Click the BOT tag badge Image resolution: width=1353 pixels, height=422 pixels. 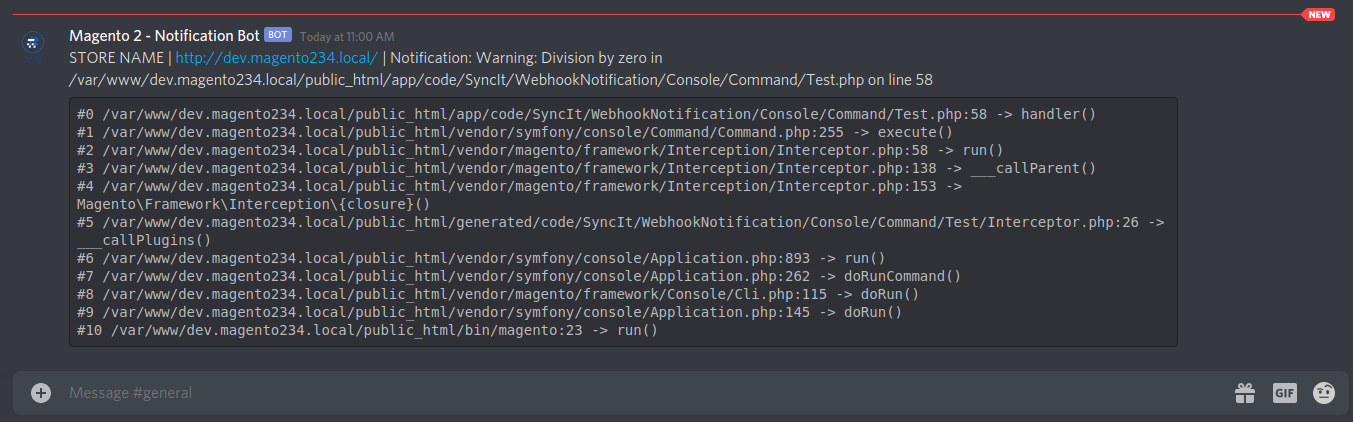[x=278, y=35]
